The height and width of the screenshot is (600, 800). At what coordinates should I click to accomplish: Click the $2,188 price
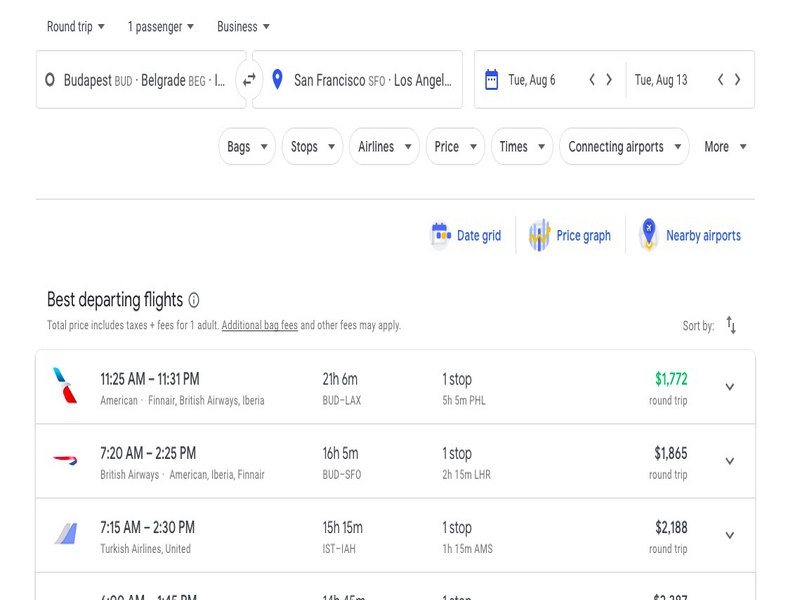671,527
